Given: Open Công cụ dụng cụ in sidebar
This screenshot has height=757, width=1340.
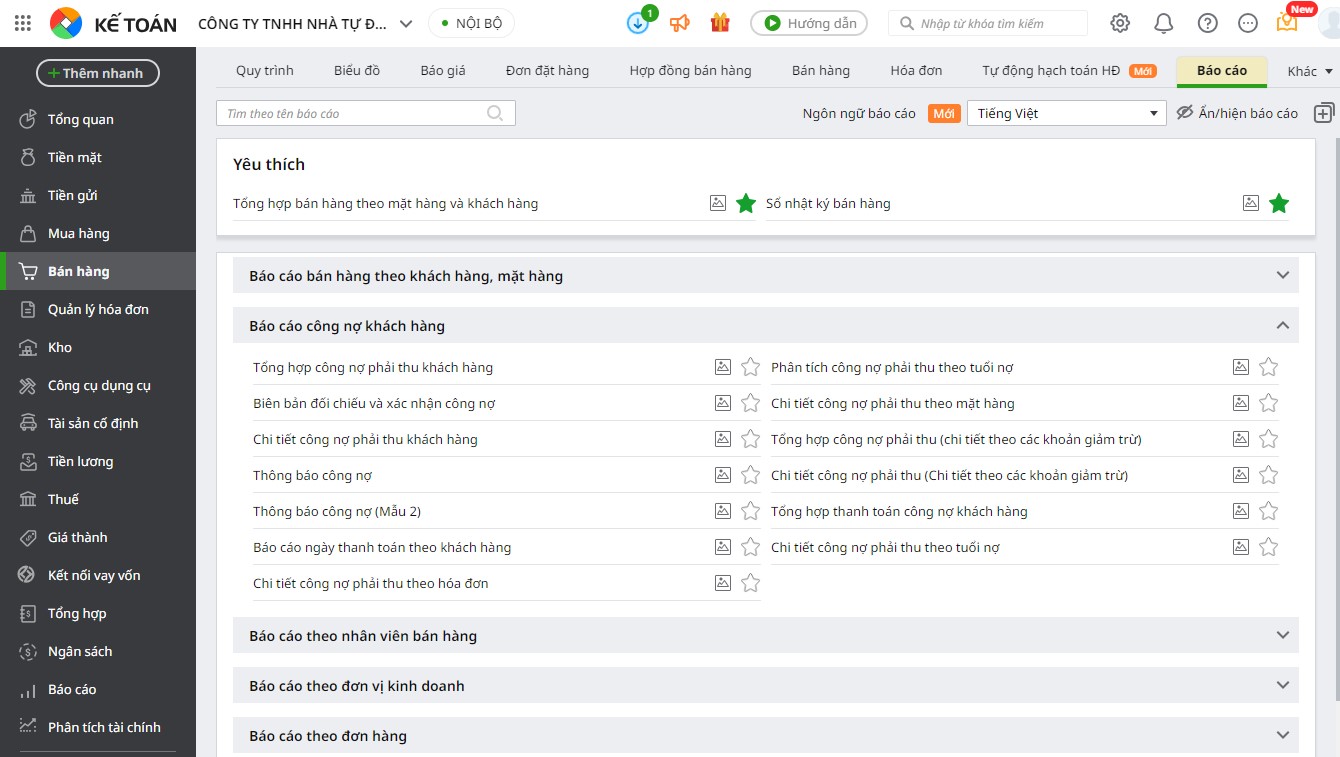Looking at the screenshot, I should pyautogui.click(x=98, y=385).
